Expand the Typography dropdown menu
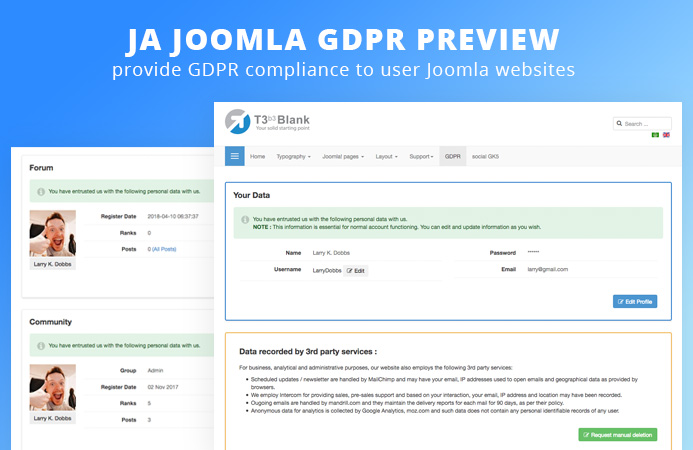 [293, 157]
